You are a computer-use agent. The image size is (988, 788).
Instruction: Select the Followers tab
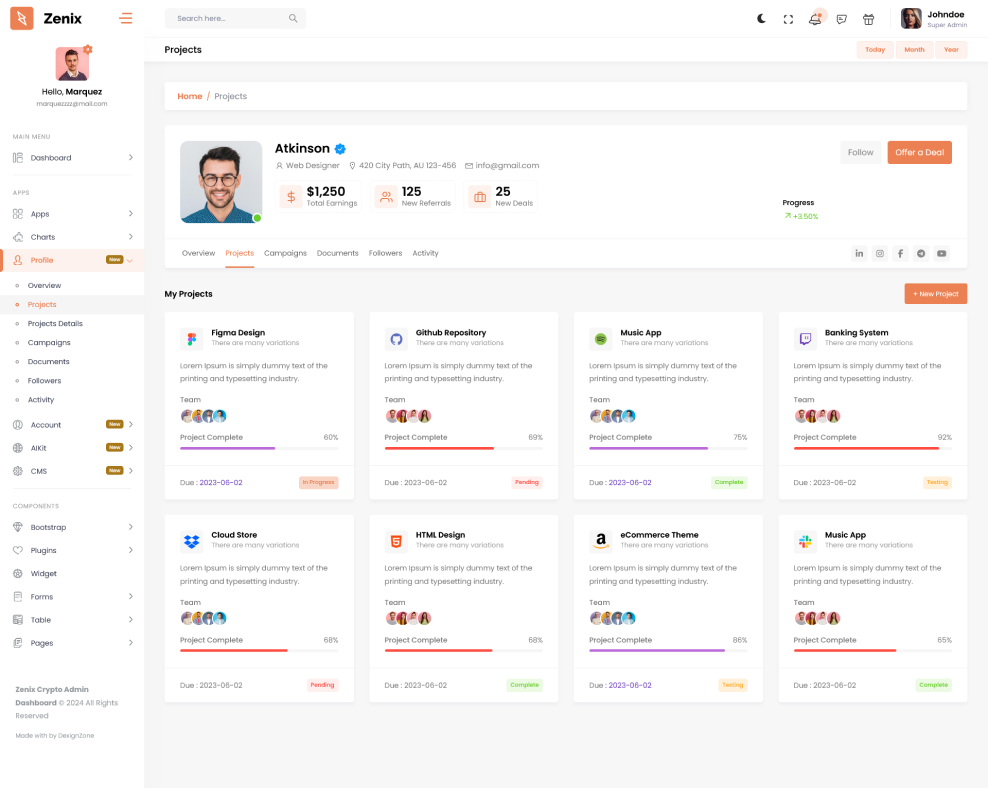(385, 253)
